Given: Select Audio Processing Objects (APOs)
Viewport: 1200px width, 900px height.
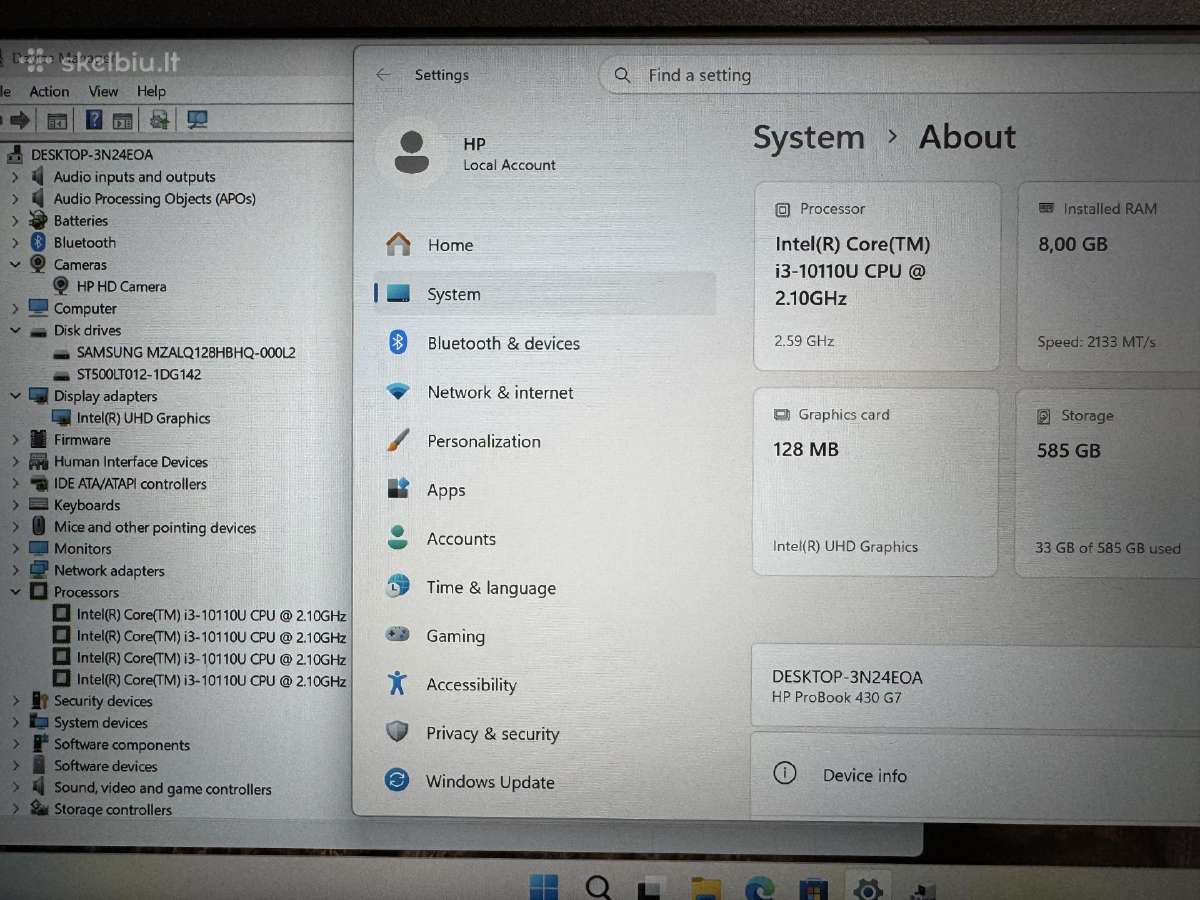Looking at the screenshot, I should tap(154, 199).
